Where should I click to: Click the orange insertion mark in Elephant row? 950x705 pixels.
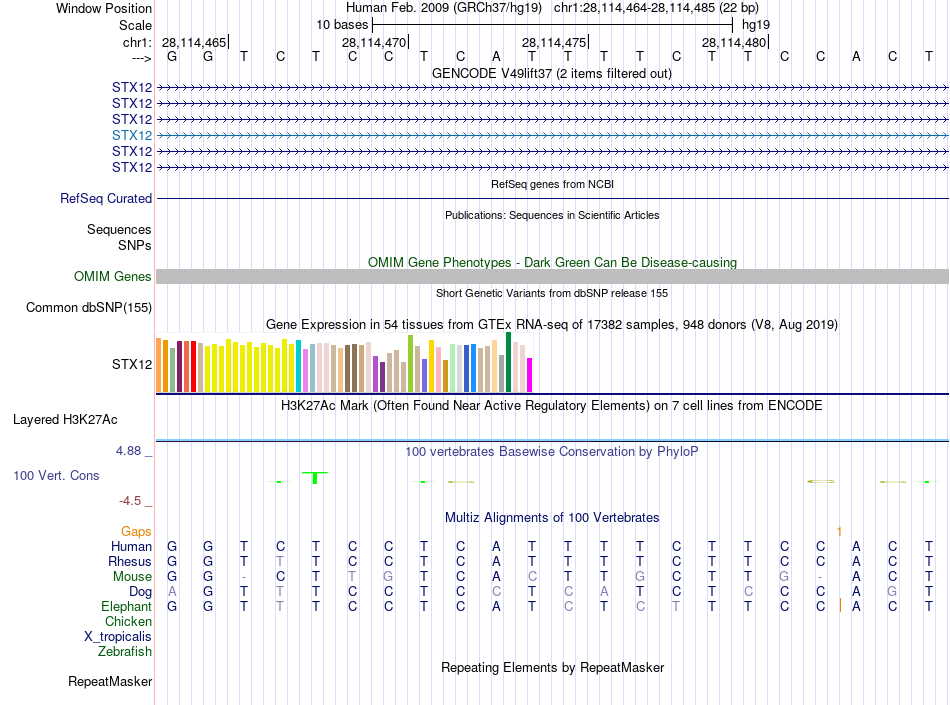(840, 605)
